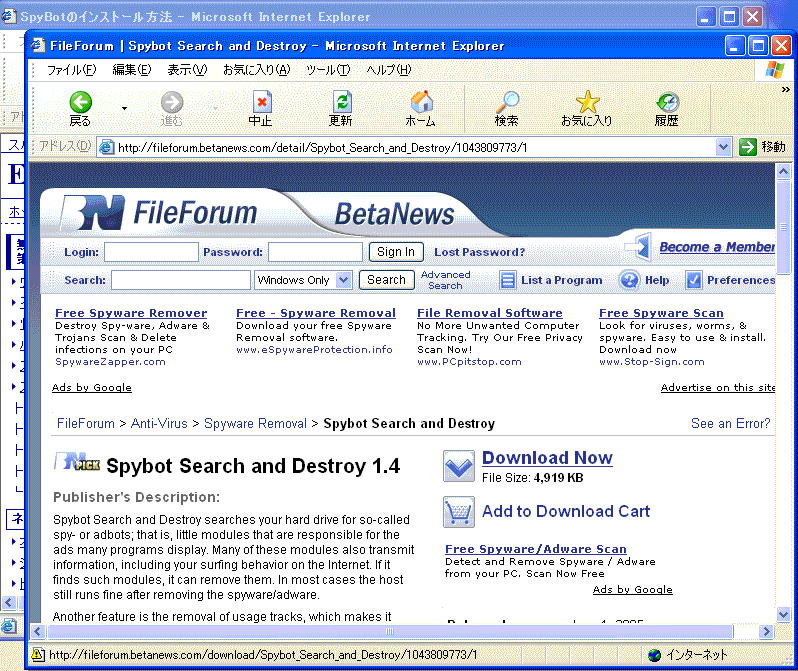Click the Login input field
This screenshot has width=798, height=671.
(x=151, y=252)
